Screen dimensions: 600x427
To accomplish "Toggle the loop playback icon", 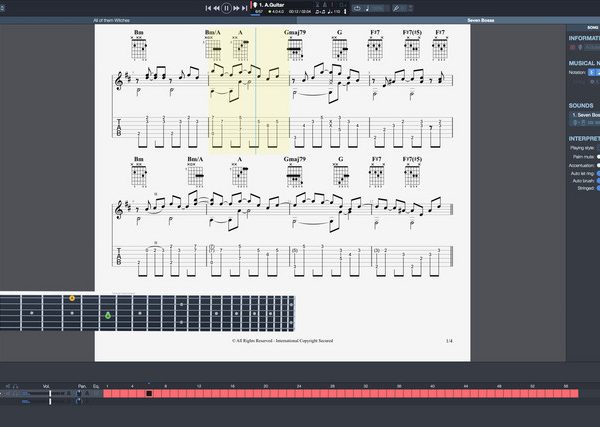I will 357,8.
